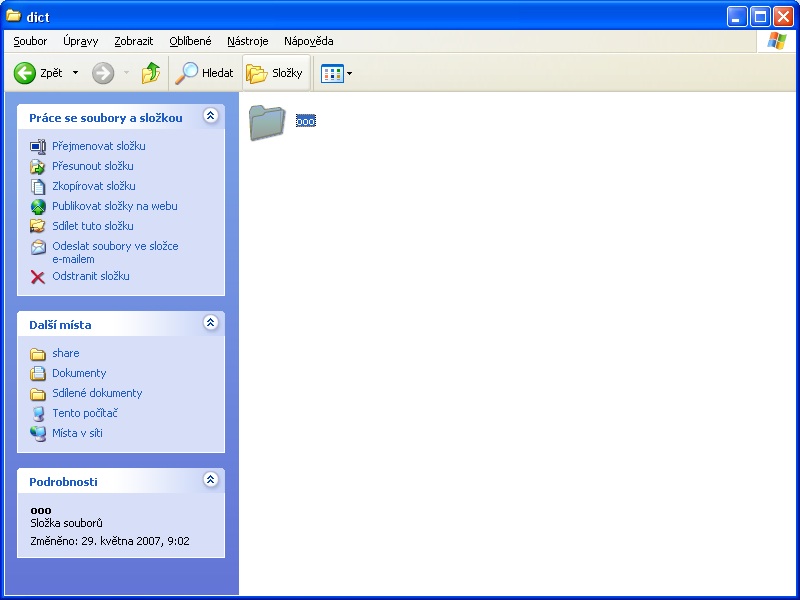
Task: Open the Zobrazit menu
Action: tap(133, 41)
